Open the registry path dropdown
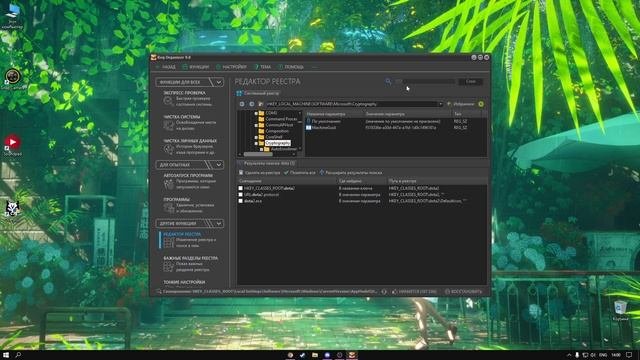 (440, 104)
